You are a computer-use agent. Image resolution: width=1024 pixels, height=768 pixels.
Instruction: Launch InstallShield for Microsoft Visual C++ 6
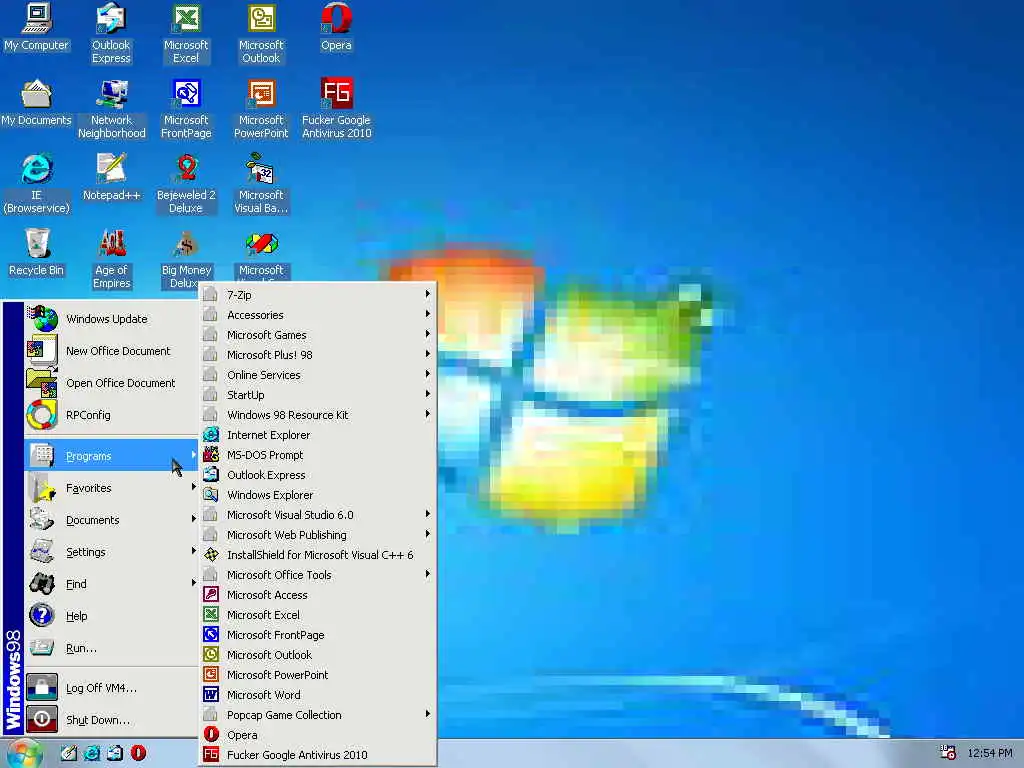317,555
